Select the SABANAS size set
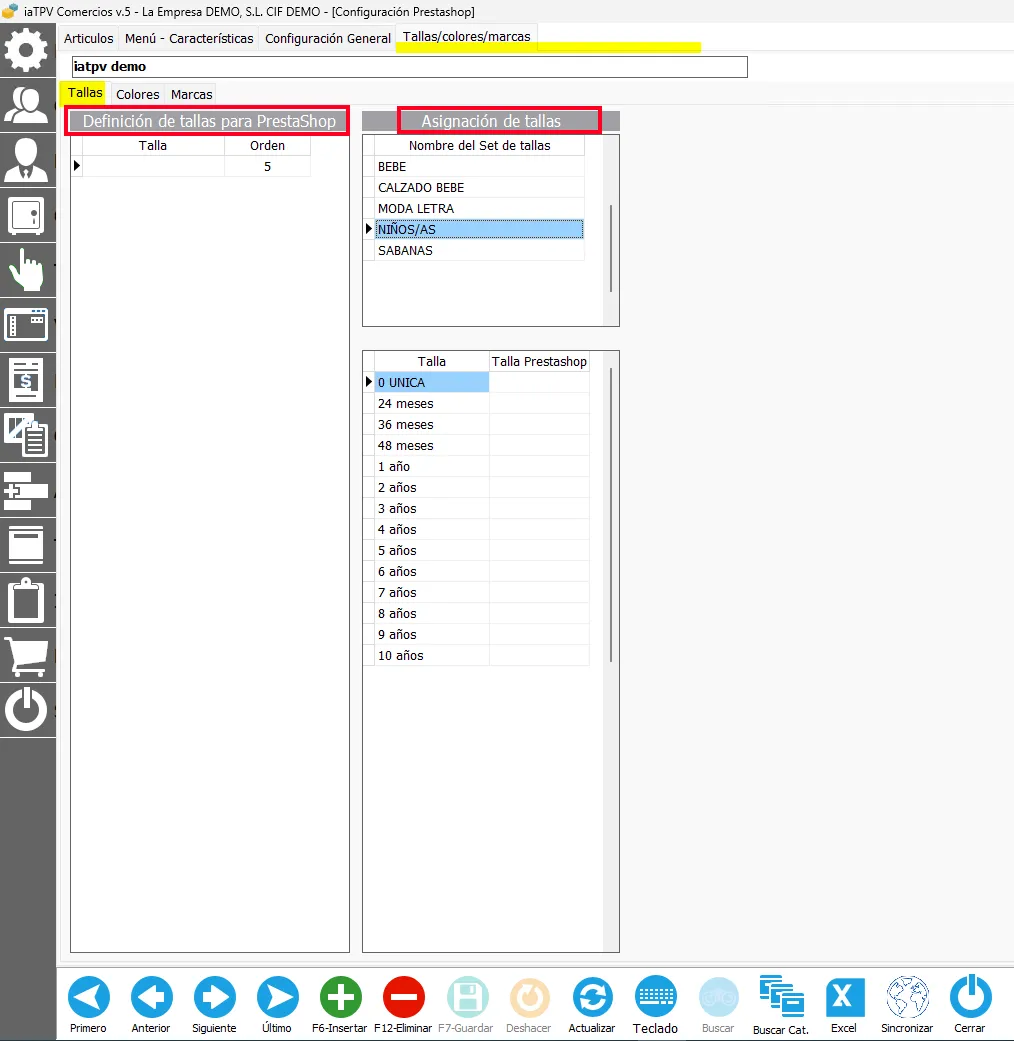Screen dimensions: 1014x1041 pyautogui.click(x=479, y=250)
